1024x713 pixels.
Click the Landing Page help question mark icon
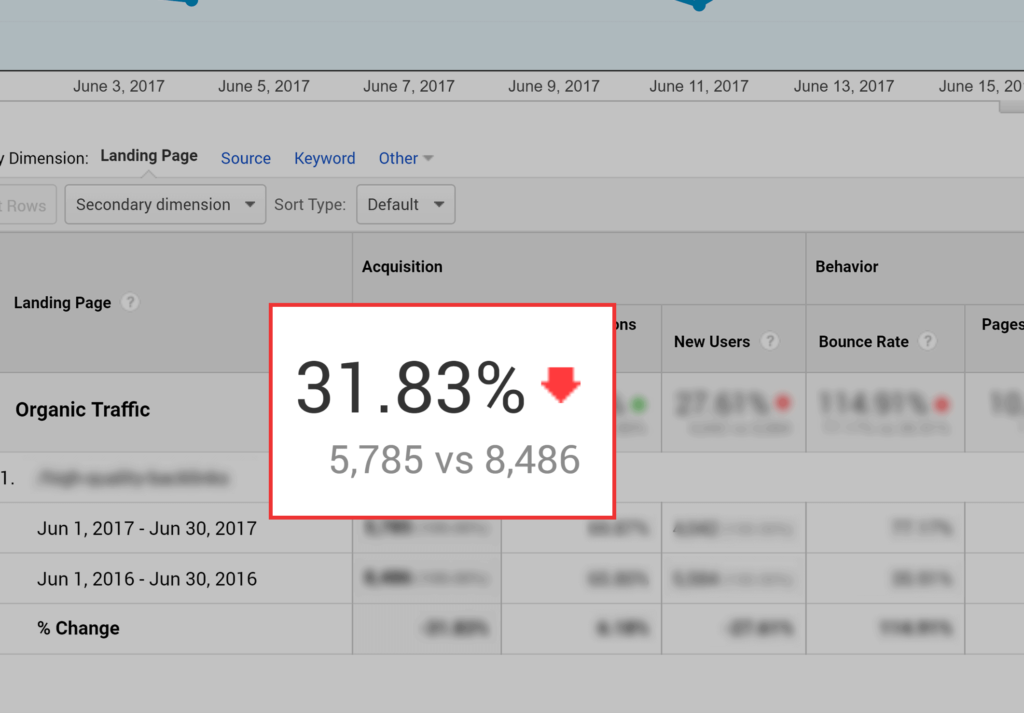pyautogui.click(x=130, y=302)
